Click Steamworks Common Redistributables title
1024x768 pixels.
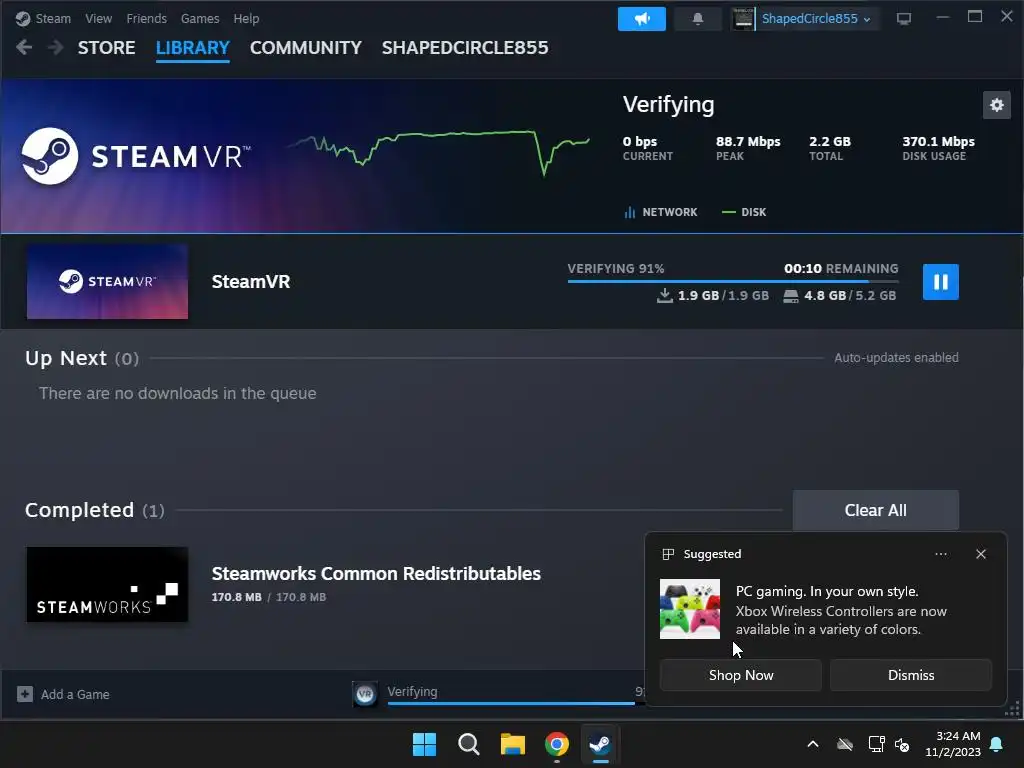(x=376, y=573)
